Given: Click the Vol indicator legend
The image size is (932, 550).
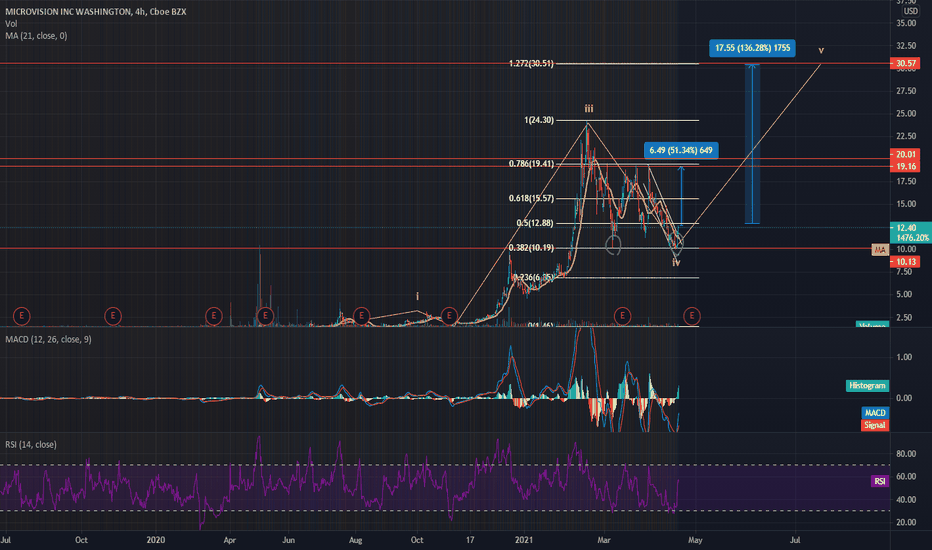Looking at the screenshot, I should click(11, 24).
